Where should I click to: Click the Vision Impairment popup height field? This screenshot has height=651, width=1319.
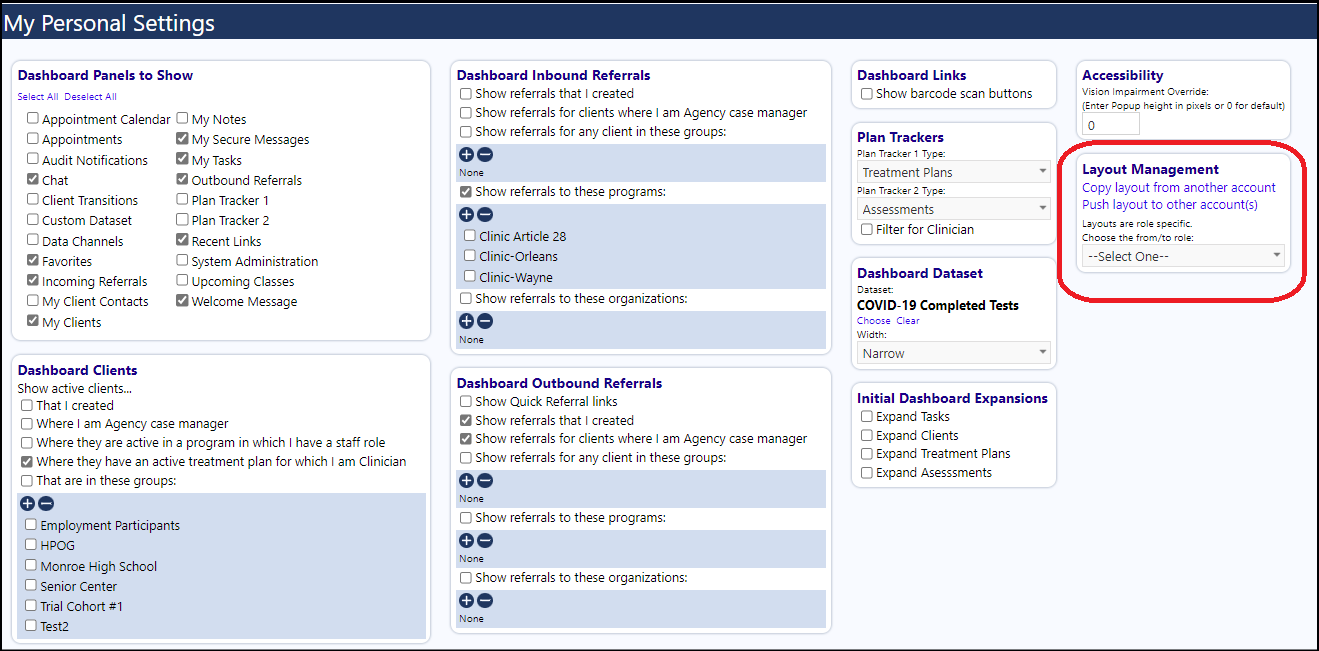(x=1111, y=125)
